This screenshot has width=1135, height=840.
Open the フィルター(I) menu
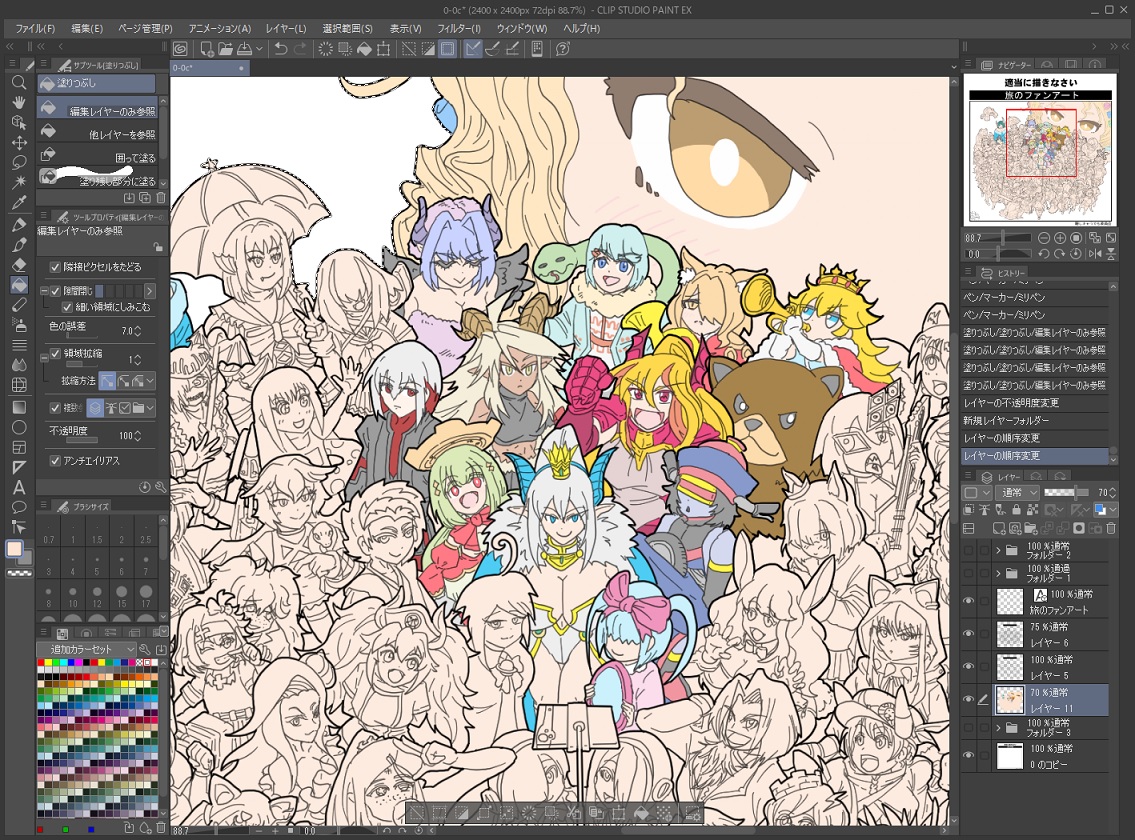459,28
